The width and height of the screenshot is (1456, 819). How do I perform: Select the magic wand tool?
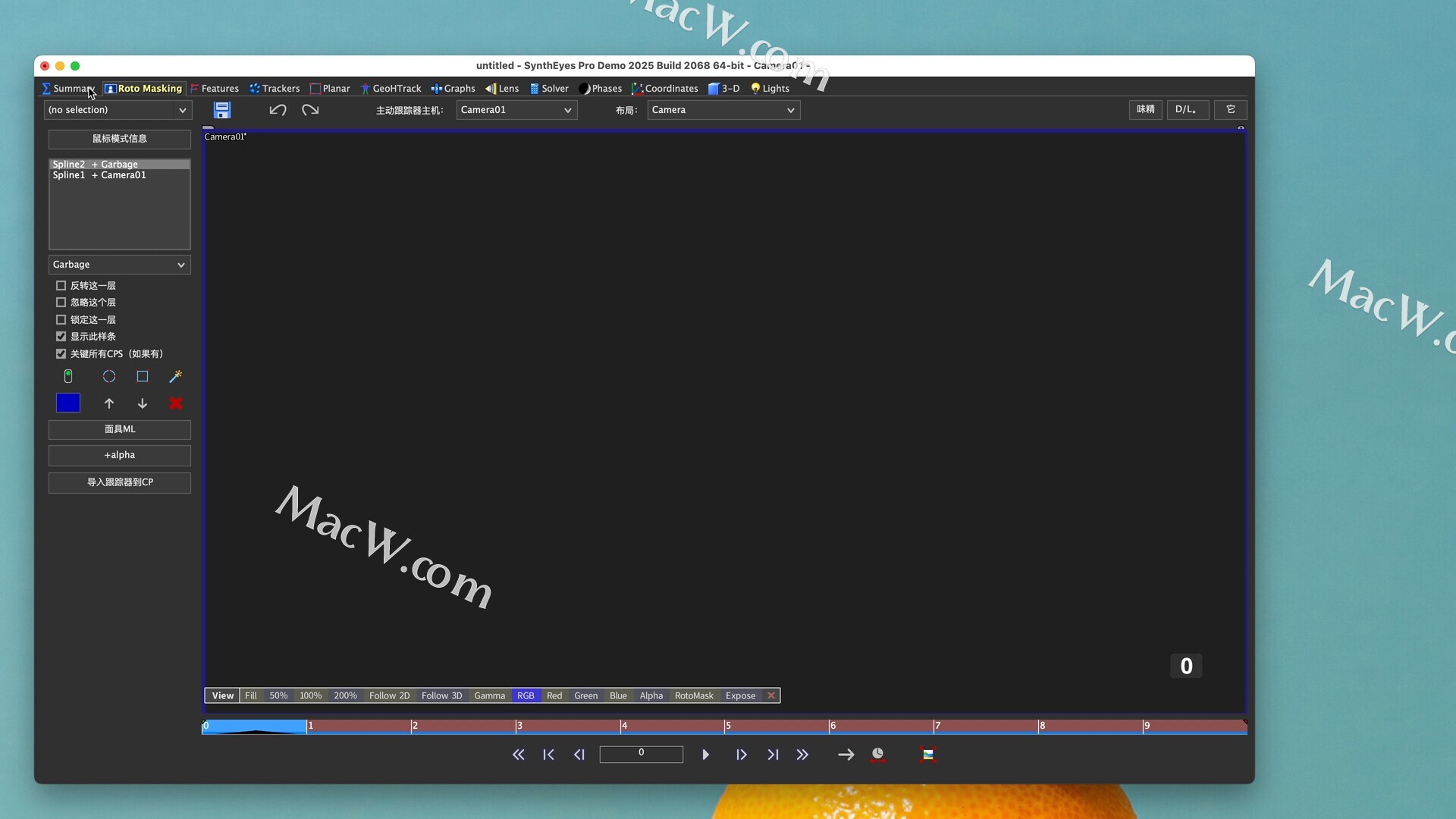point(175,376)
